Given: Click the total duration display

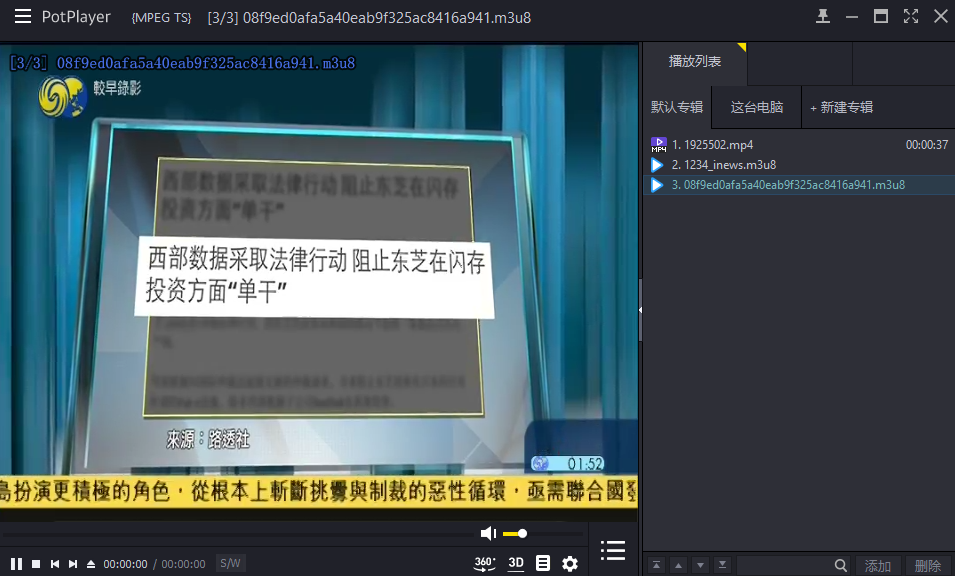Looking at the screenshot, I should 183,564.
